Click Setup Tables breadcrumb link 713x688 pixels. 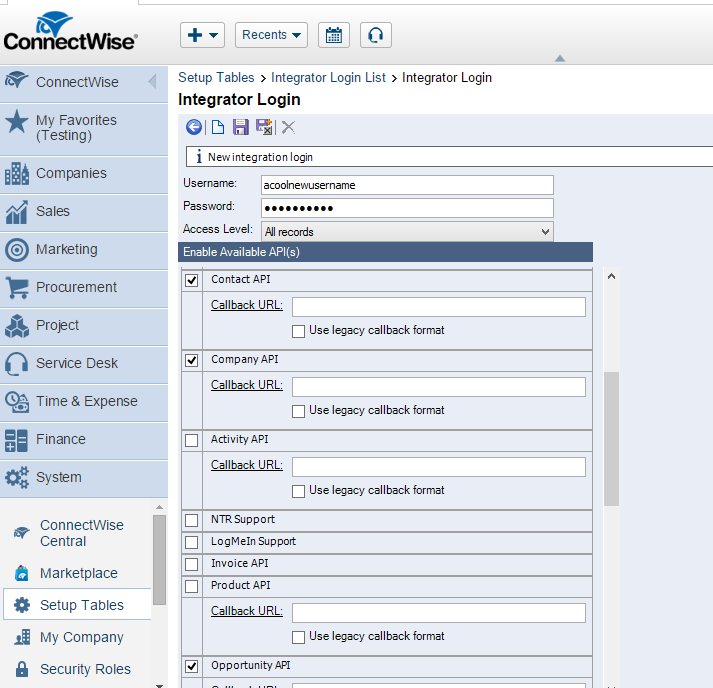click(216, 77)
